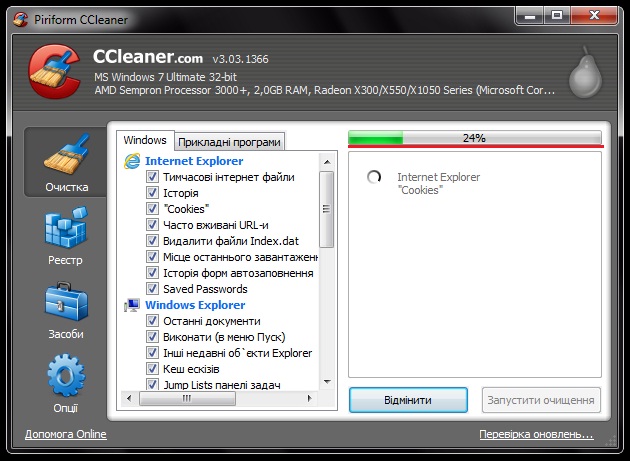This screenshot has height=461, width=630.
Task: Click the 24% progress bar
Action: tap(475, 138)
